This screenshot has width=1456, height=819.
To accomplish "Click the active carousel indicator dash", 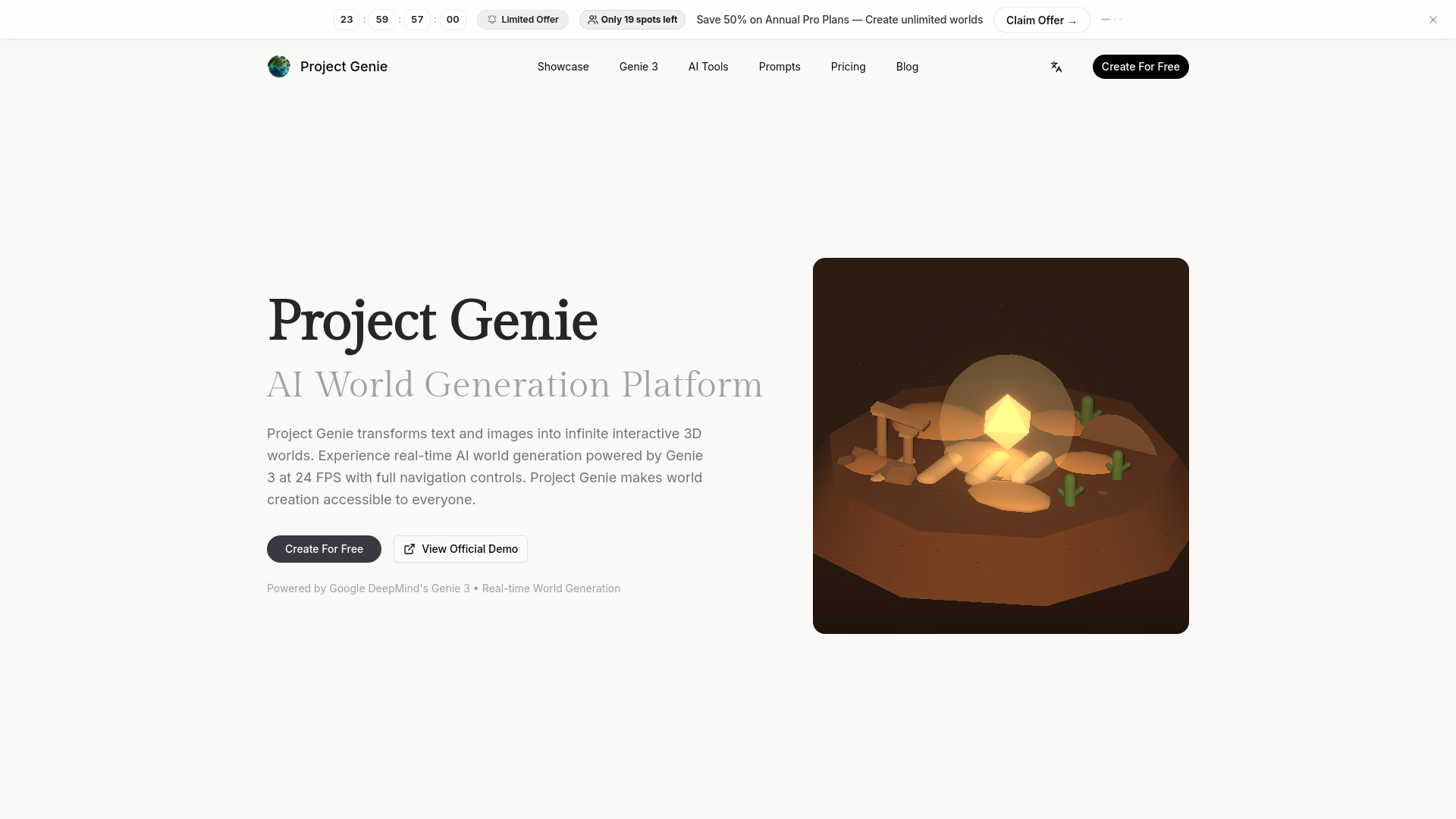I will (1105, 20).
